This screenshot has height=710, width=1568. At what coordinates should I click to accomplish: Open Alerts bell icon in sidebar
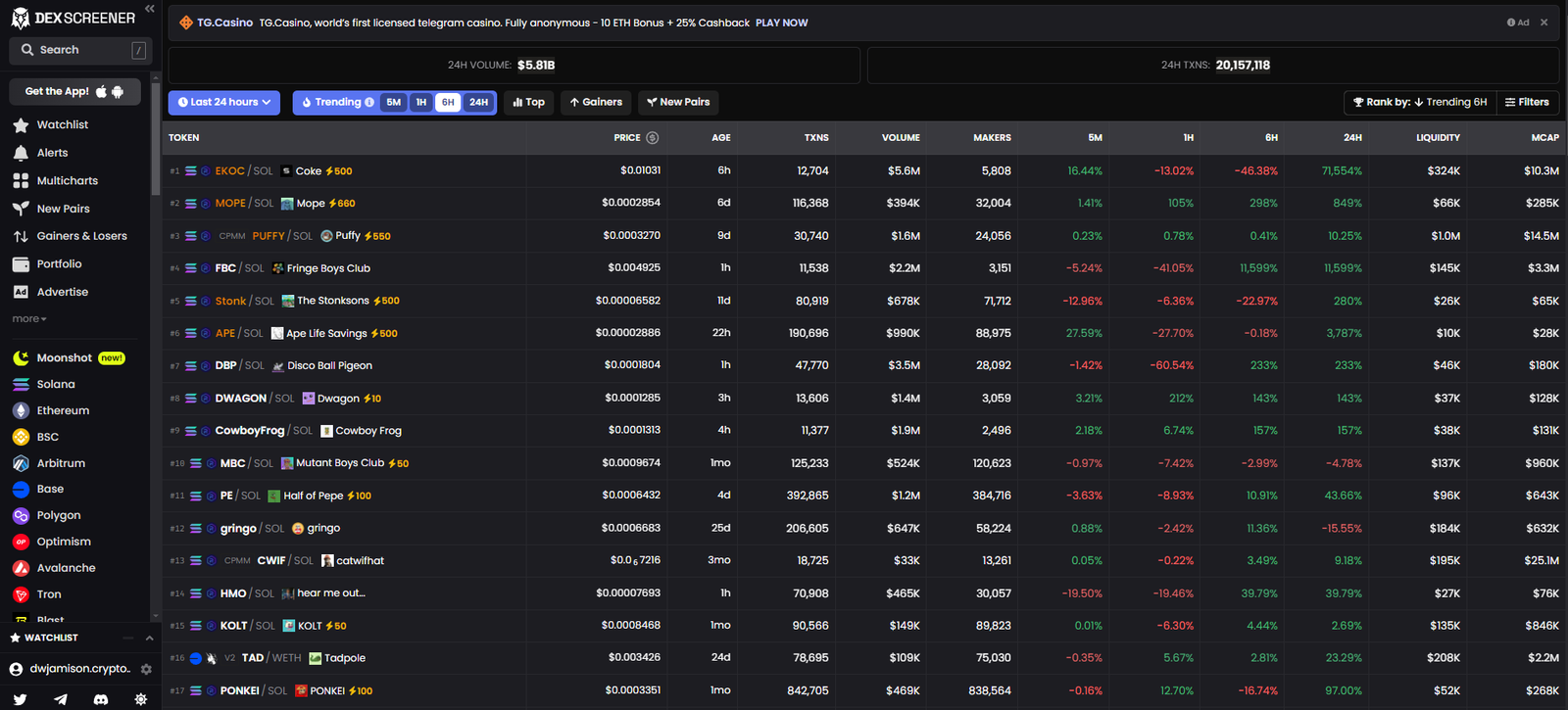[x=21, y=153]
